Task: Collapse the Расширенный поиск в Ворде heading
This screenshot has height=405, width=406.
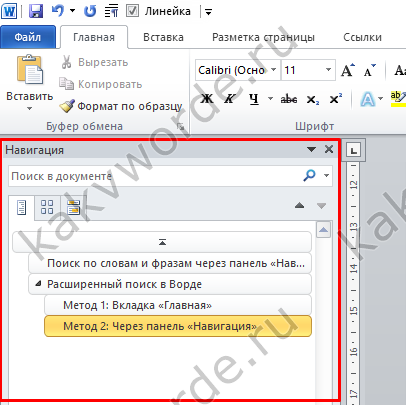Action: (x=39, y=284)
